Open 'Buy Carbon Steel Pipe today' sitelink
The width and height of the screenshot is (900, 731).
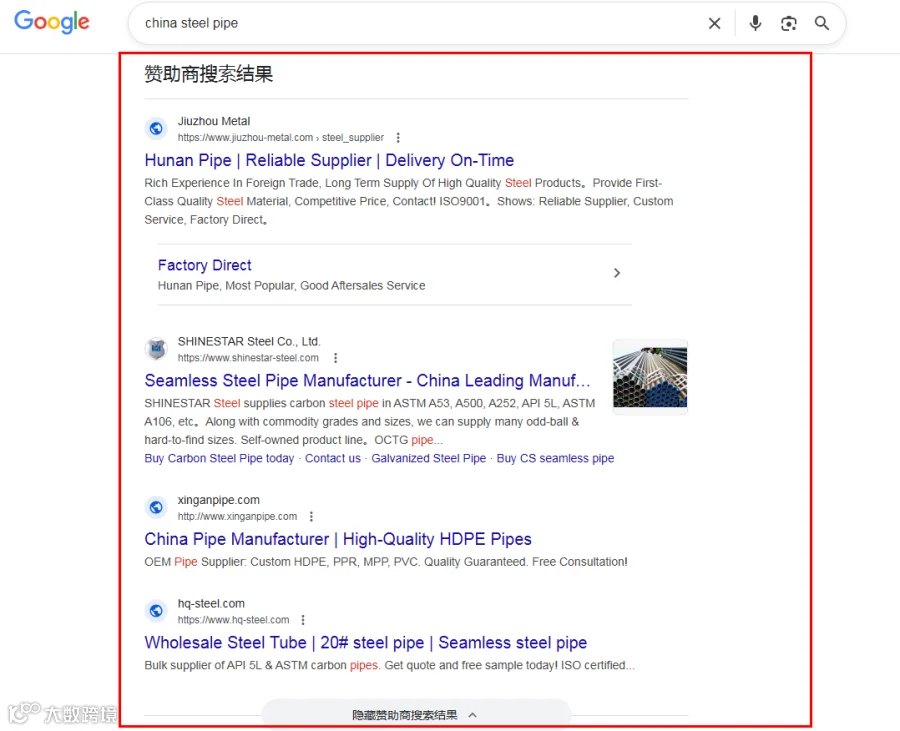click(x=219, y=458)
